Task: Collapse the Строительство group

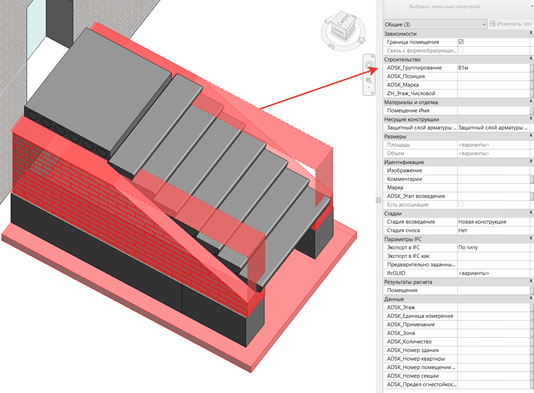Action: 531,59
